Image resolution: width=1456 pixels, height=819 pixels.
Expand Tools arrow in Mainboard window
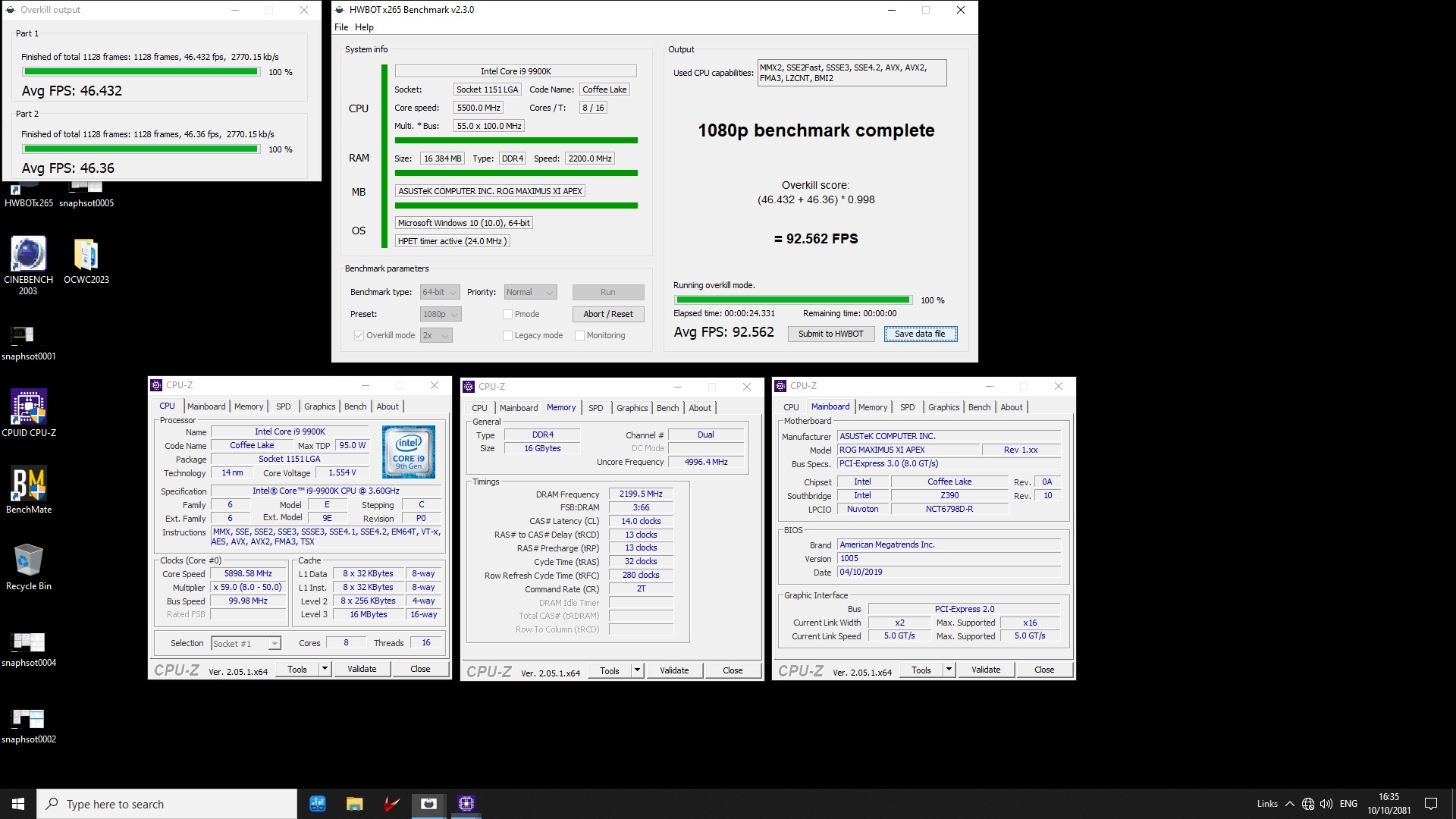[x=949, y=670]
